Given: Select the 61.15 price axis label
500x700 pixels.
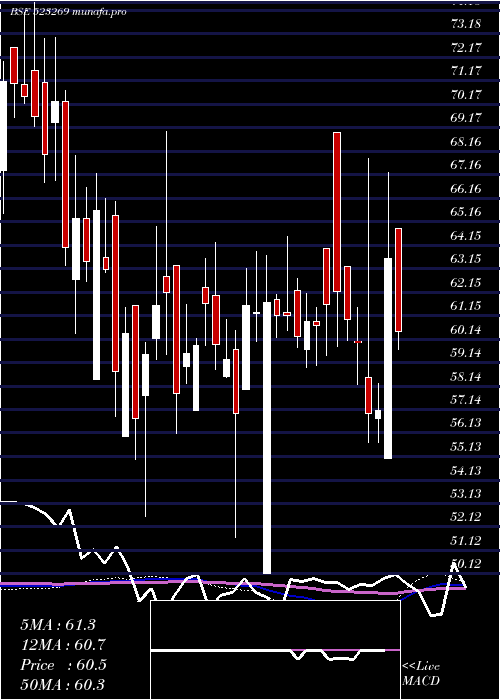Looking at the screenshot, I should [466, 306].
